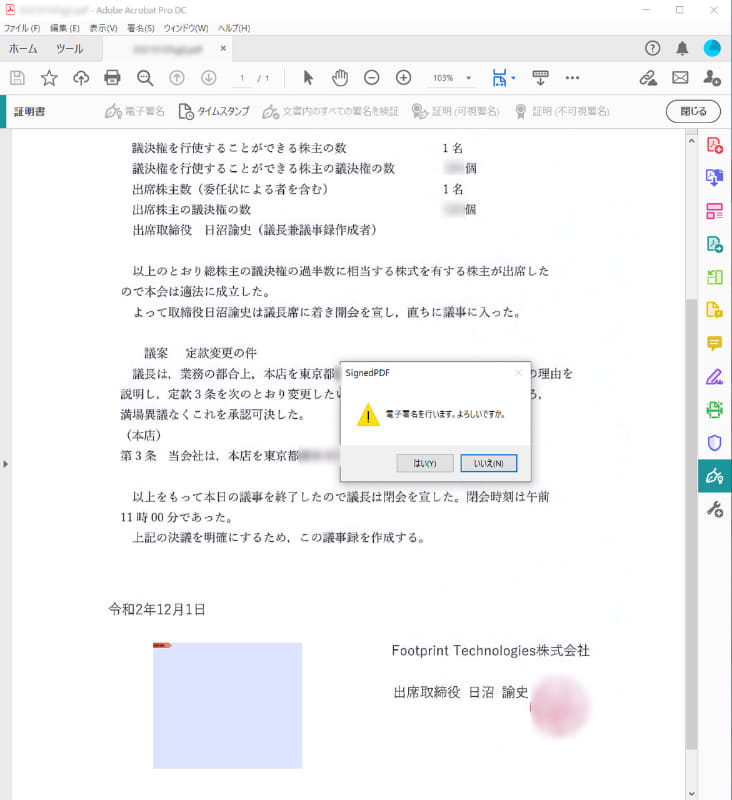Open the notifications bell
This screenshot has width=732, height=800.
coord(682,48)
